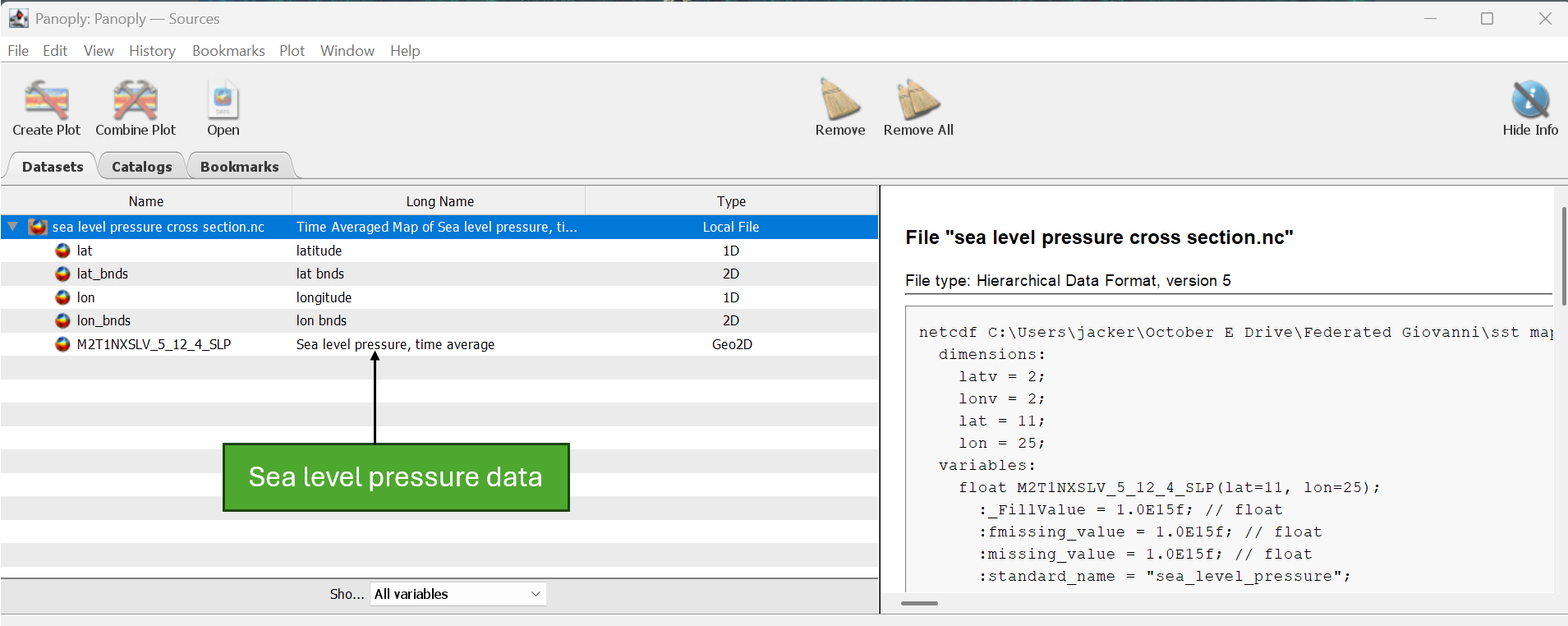Screen dimensions: 1568x626
Task: Click the Geo2D type cell
Action: (732, 344)
